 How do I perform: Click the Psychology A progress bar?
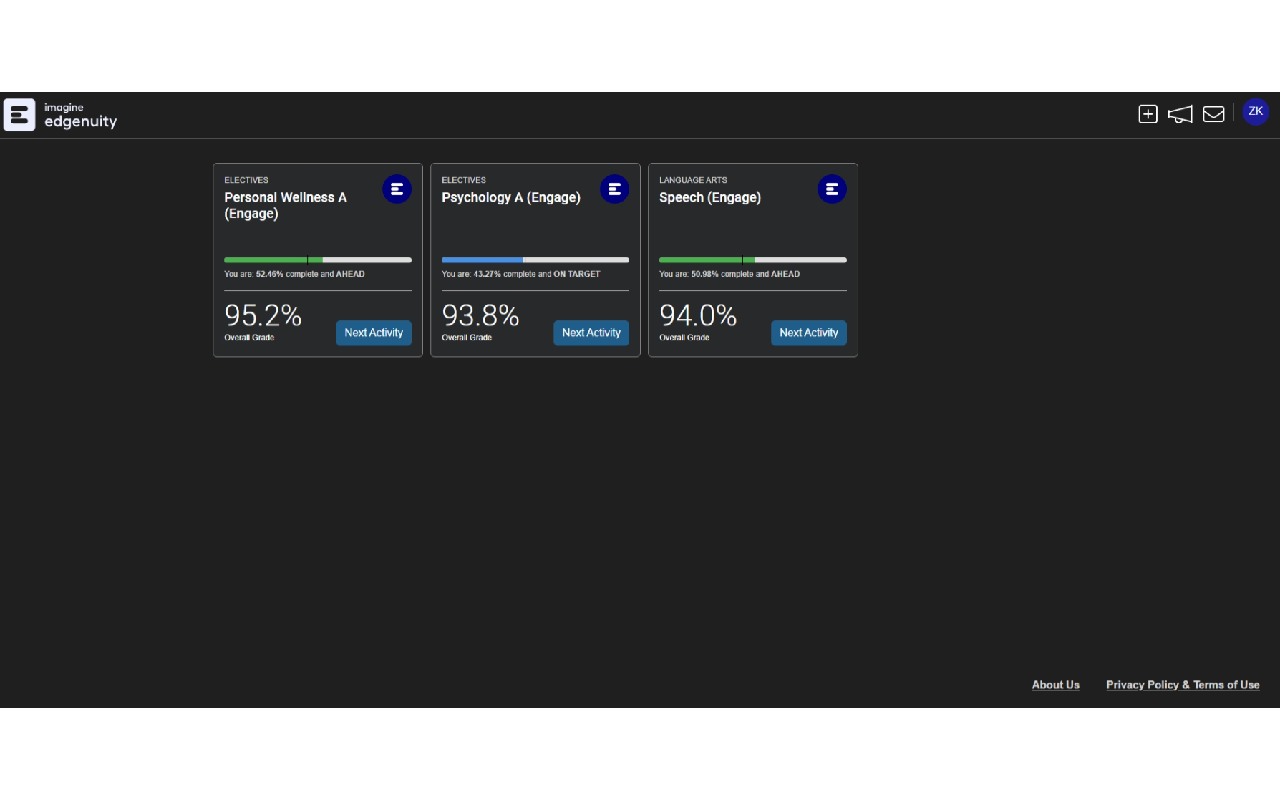(x=535, y=259)
